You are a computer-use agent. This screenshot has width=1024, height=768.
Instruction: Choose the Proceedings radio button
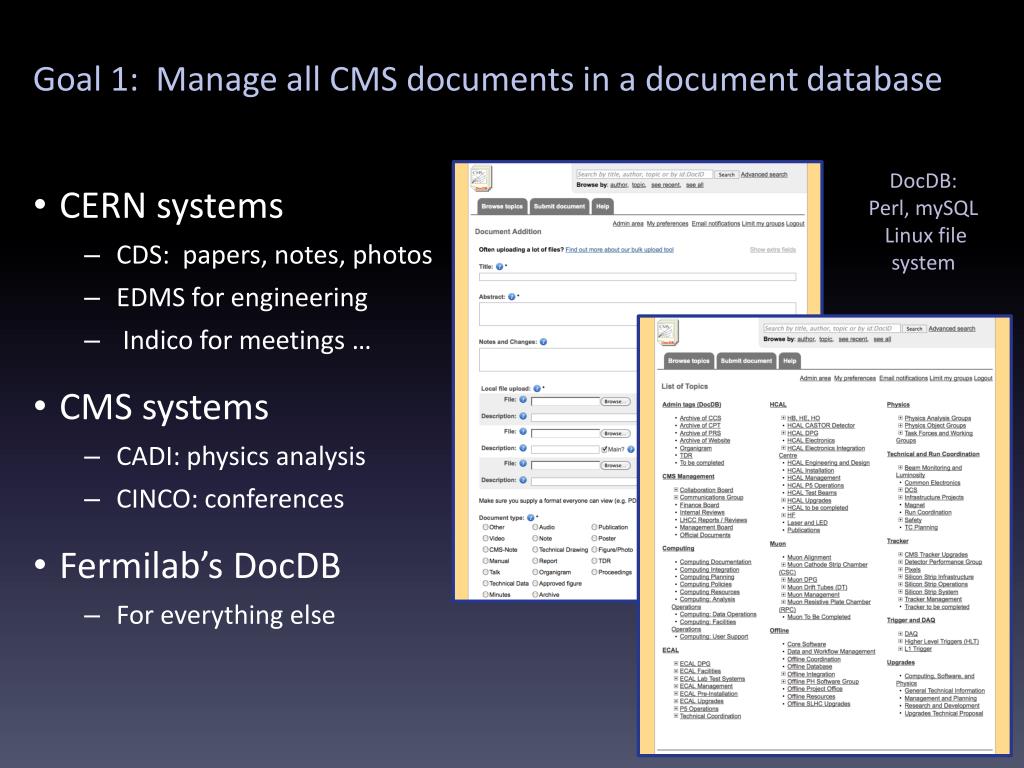(x=594, y=571)
